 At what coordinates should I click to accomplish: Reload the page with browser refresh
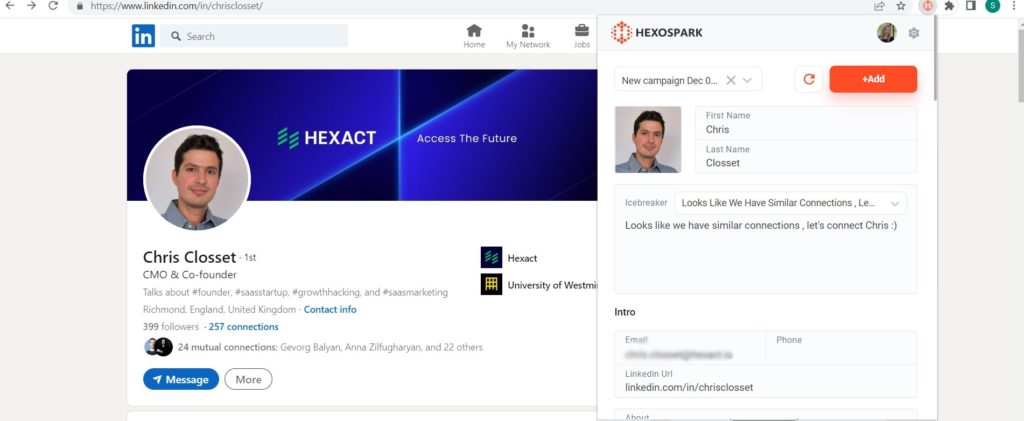pos(53,6)
